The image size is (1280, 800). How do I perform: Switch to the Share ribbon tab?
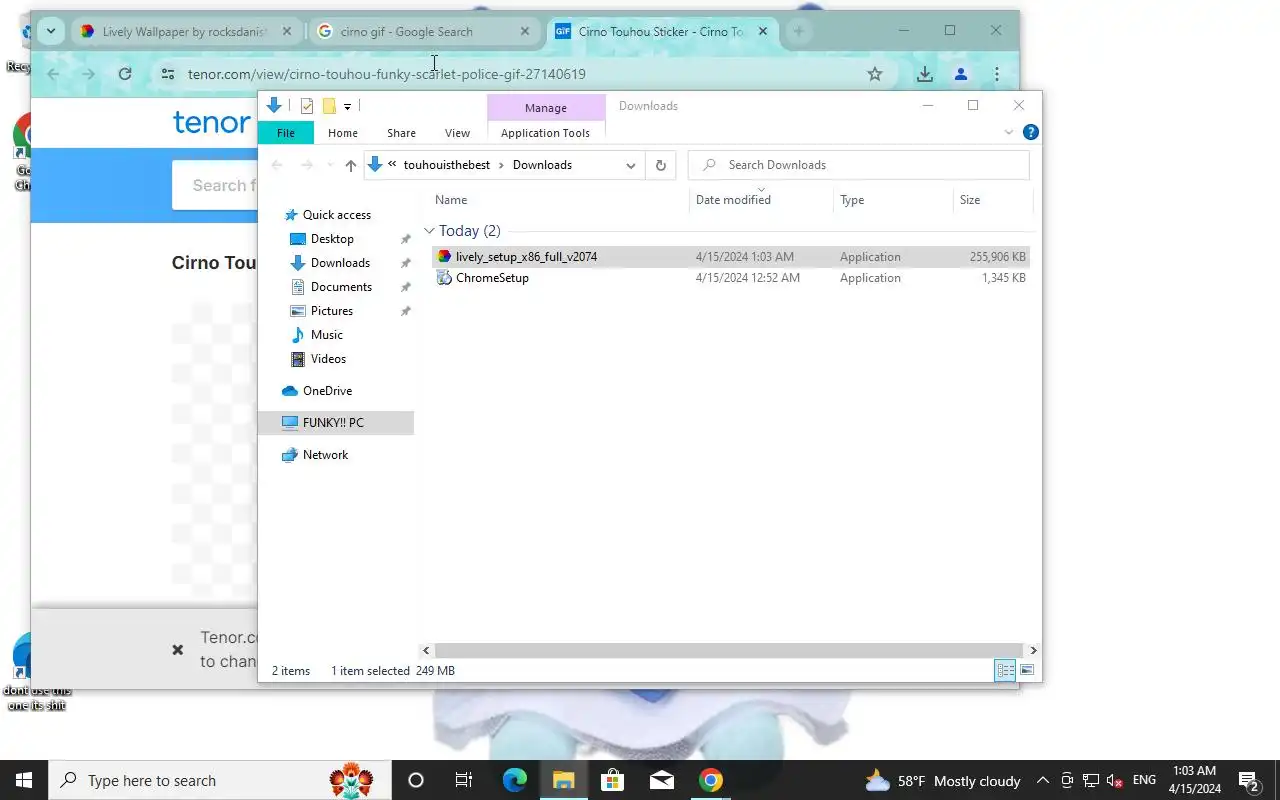[x=401, y=133]
